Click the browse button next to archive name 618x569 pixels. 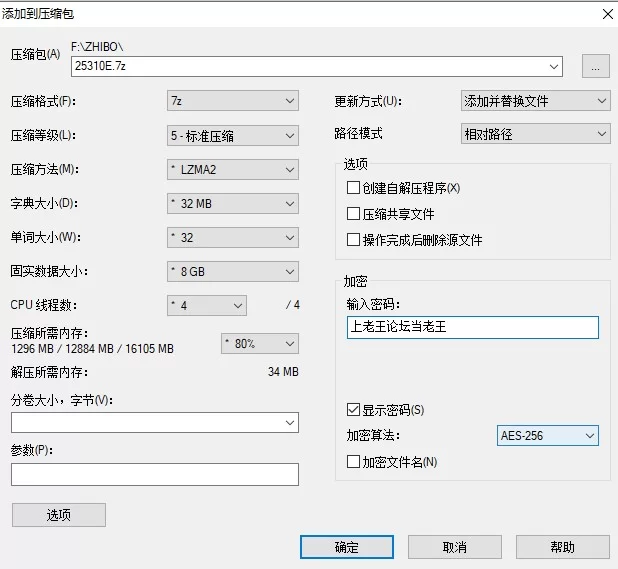[596, 66]
